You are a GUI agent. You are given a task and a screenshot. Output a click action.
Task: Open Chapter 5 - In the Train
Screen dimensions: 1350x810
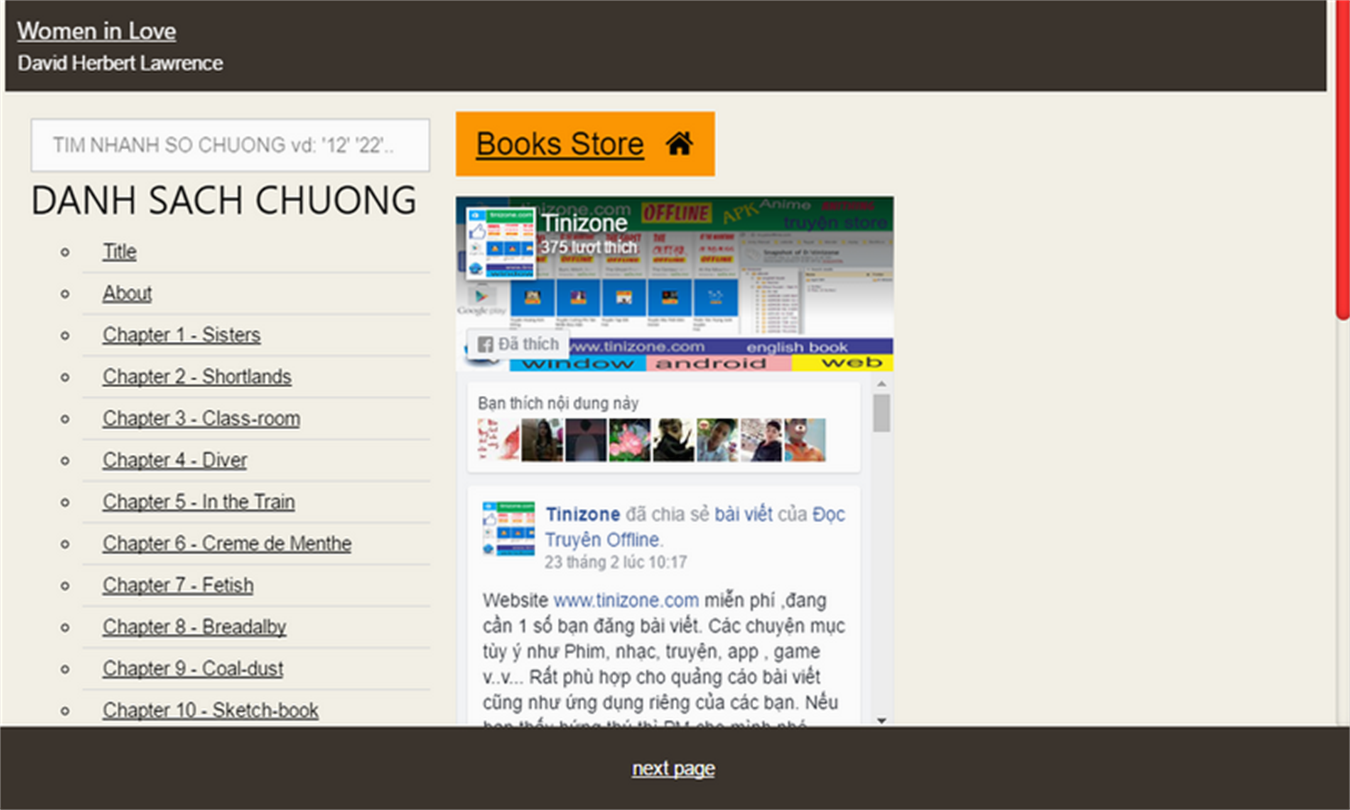point(199,502)
